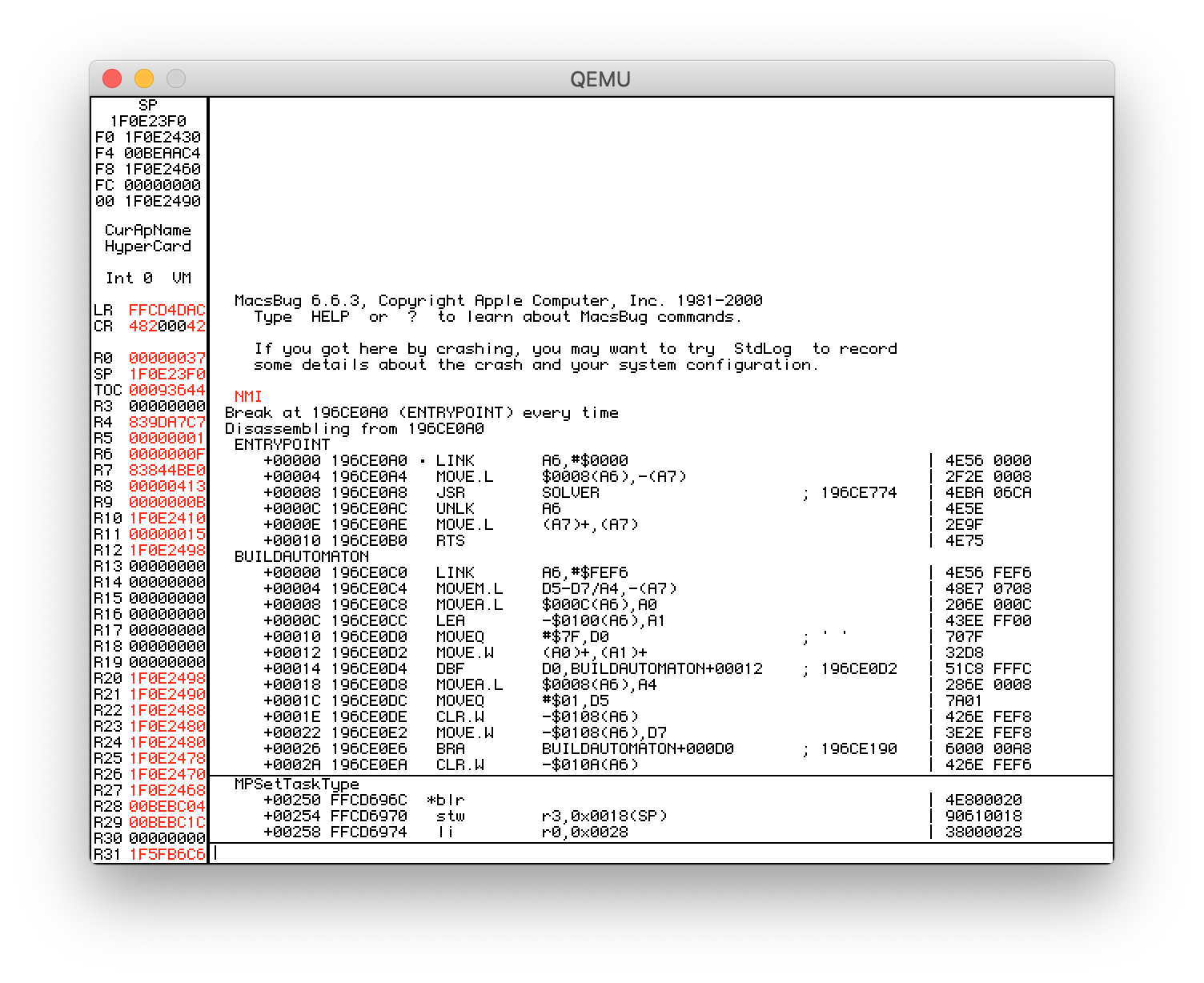Click the HyperCard CurApName entry
The image size is (1204, 983).
tap(148, 246)
